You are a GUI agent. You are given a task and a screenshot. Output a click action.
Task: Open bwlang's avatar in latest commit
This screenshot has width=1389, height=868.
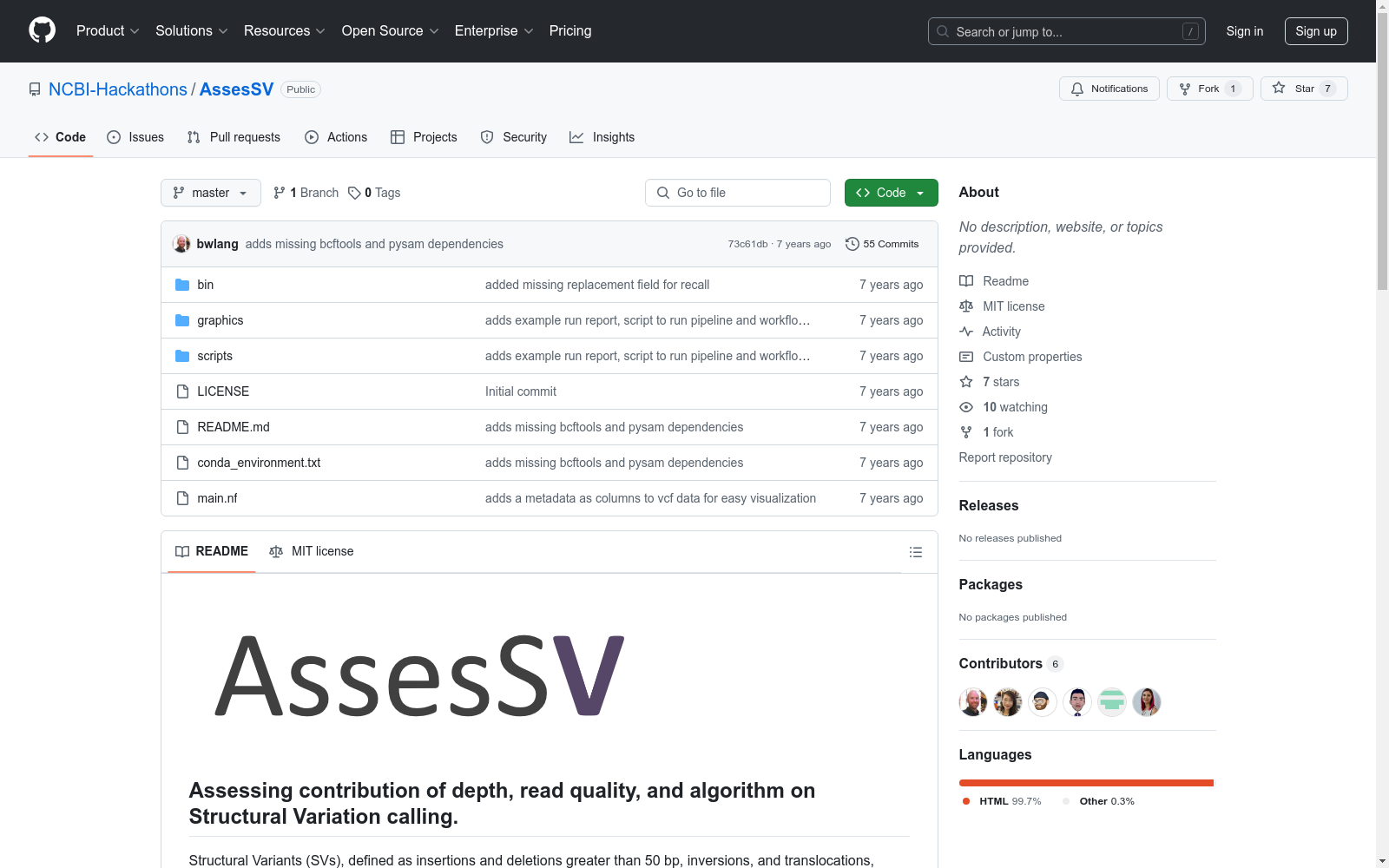point(181,244)
